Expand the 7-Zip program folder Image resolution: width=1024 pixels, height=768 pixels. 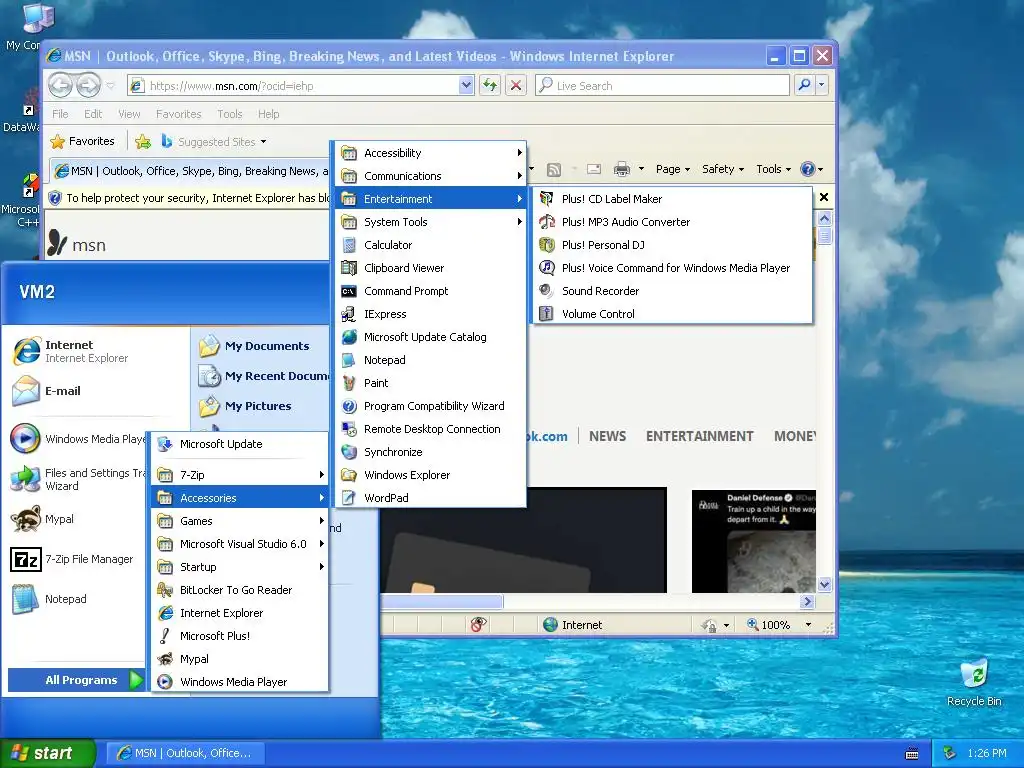click(x=240, y=475)
